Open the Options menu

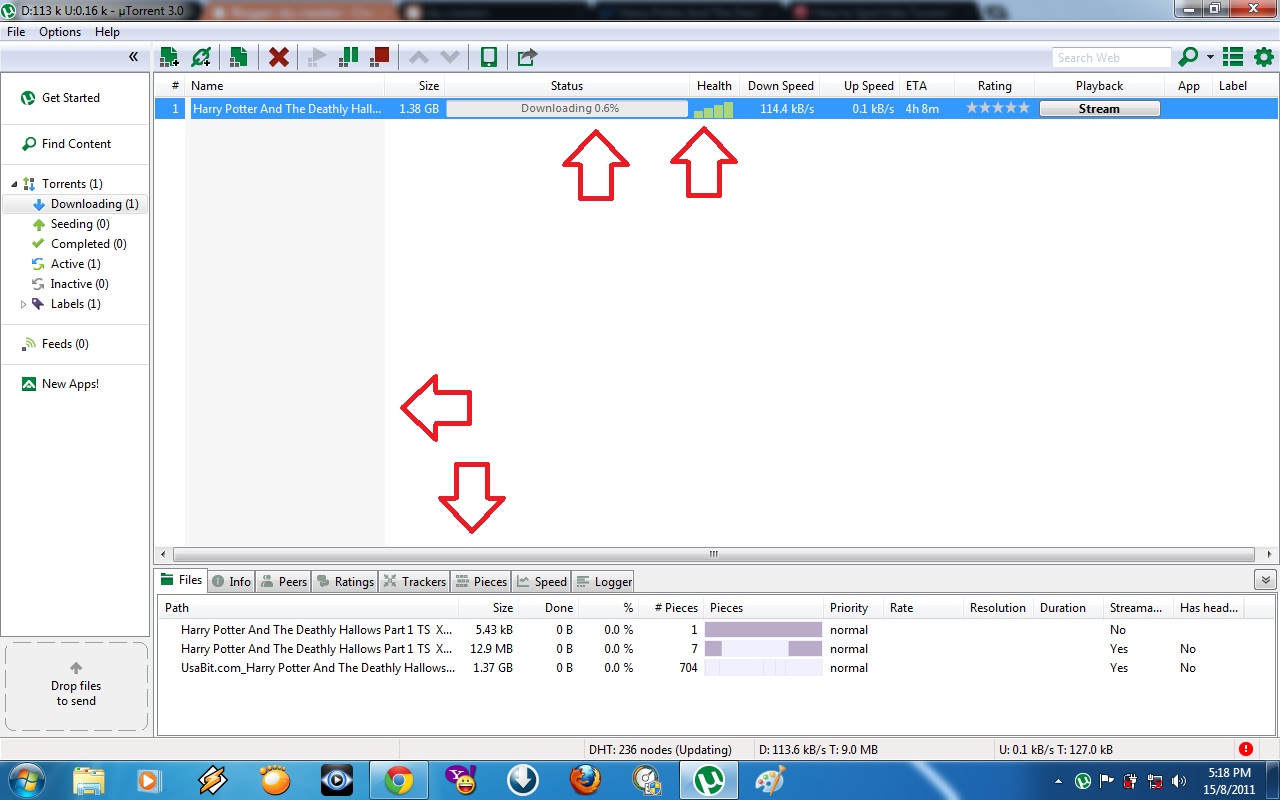click(x=60, y=32)
